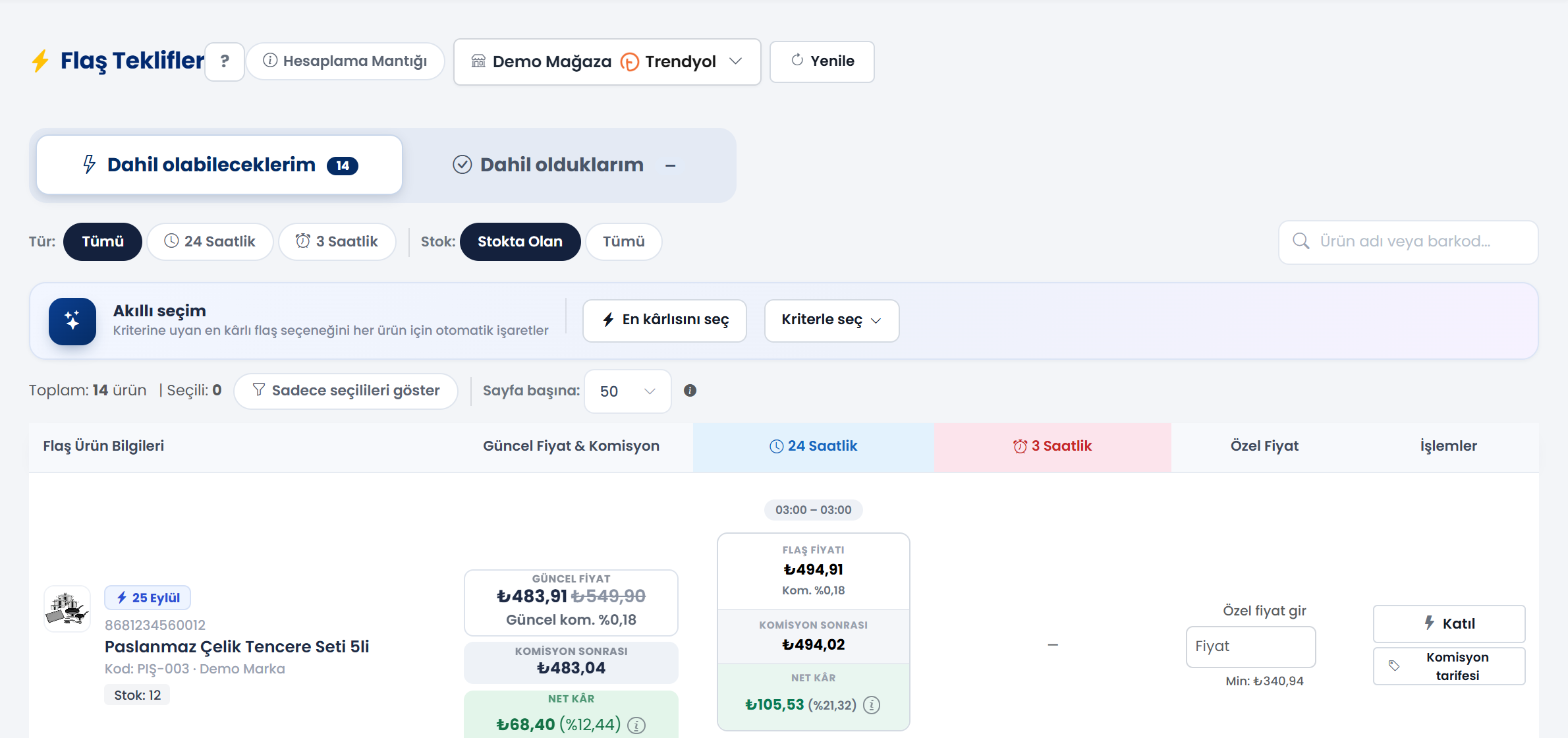The image size is (1568, 738).
Task: Click the tencere seti product thumbnail
Action: point(67,609)
